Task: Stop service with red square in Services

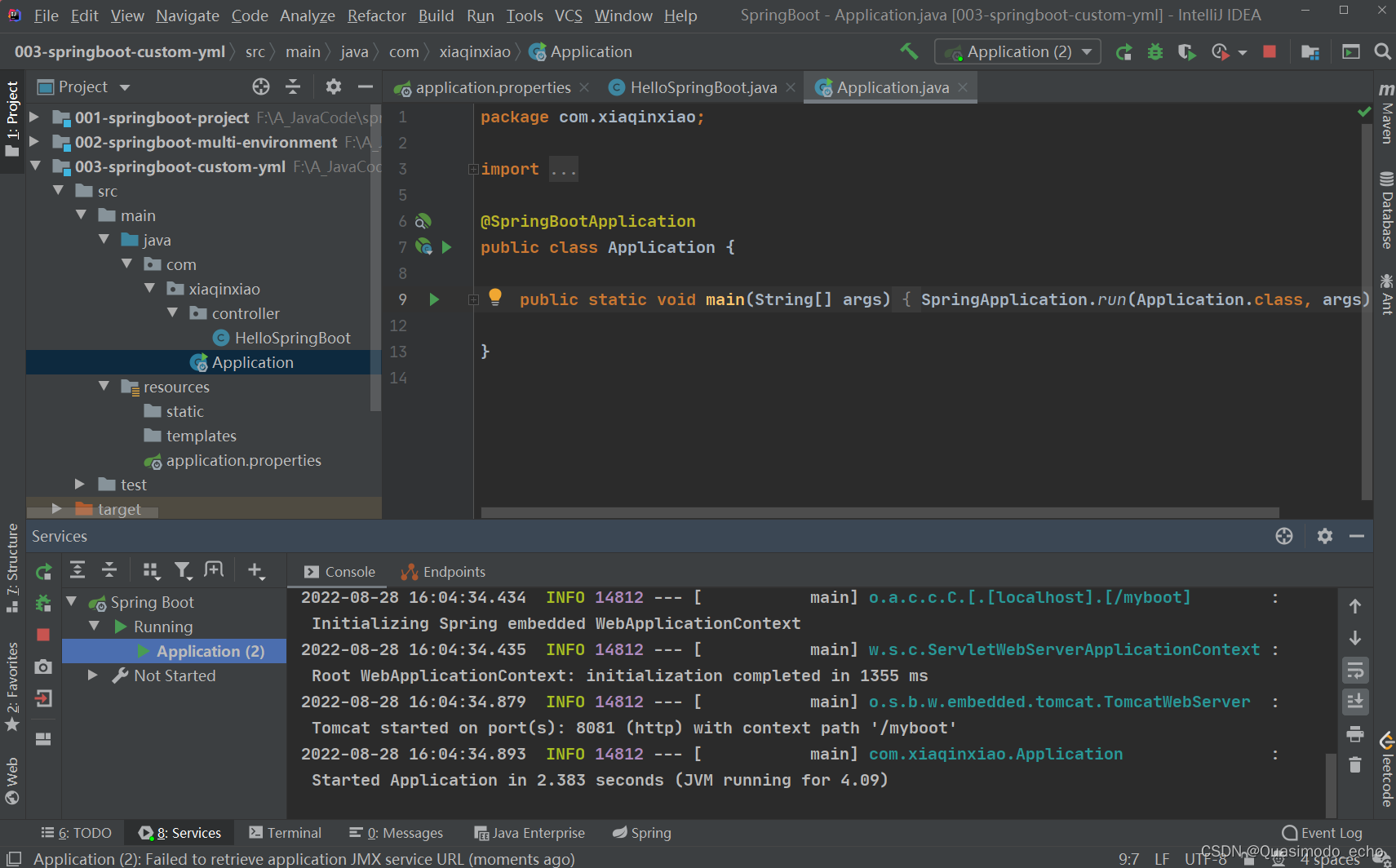Action: tap(43, 635)
